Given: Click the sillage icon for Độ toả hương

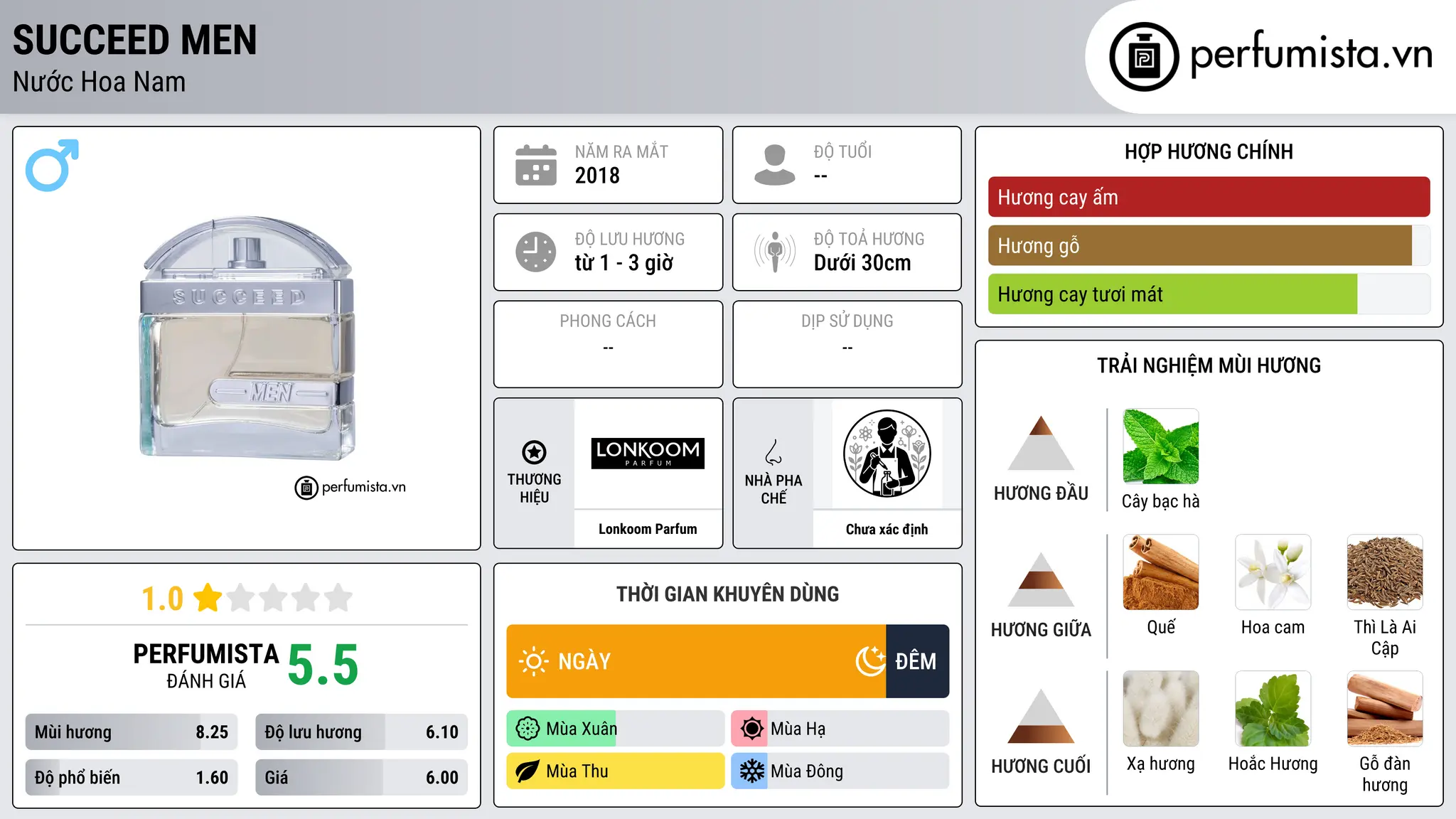Looking at the screenshot, I should coord(774,252).
